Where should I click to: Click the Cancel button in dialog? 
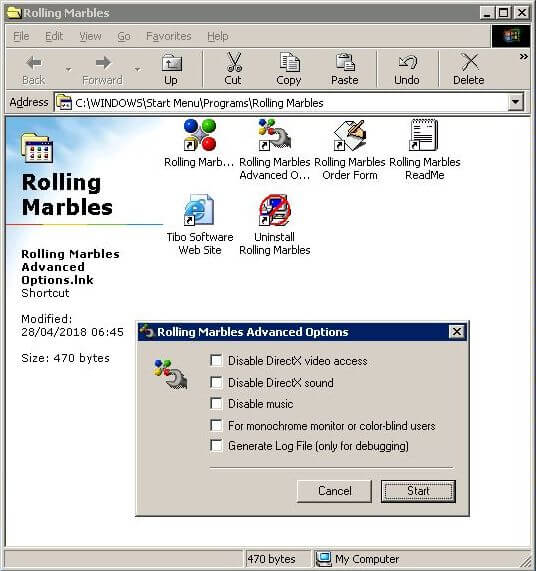point(334,491)
